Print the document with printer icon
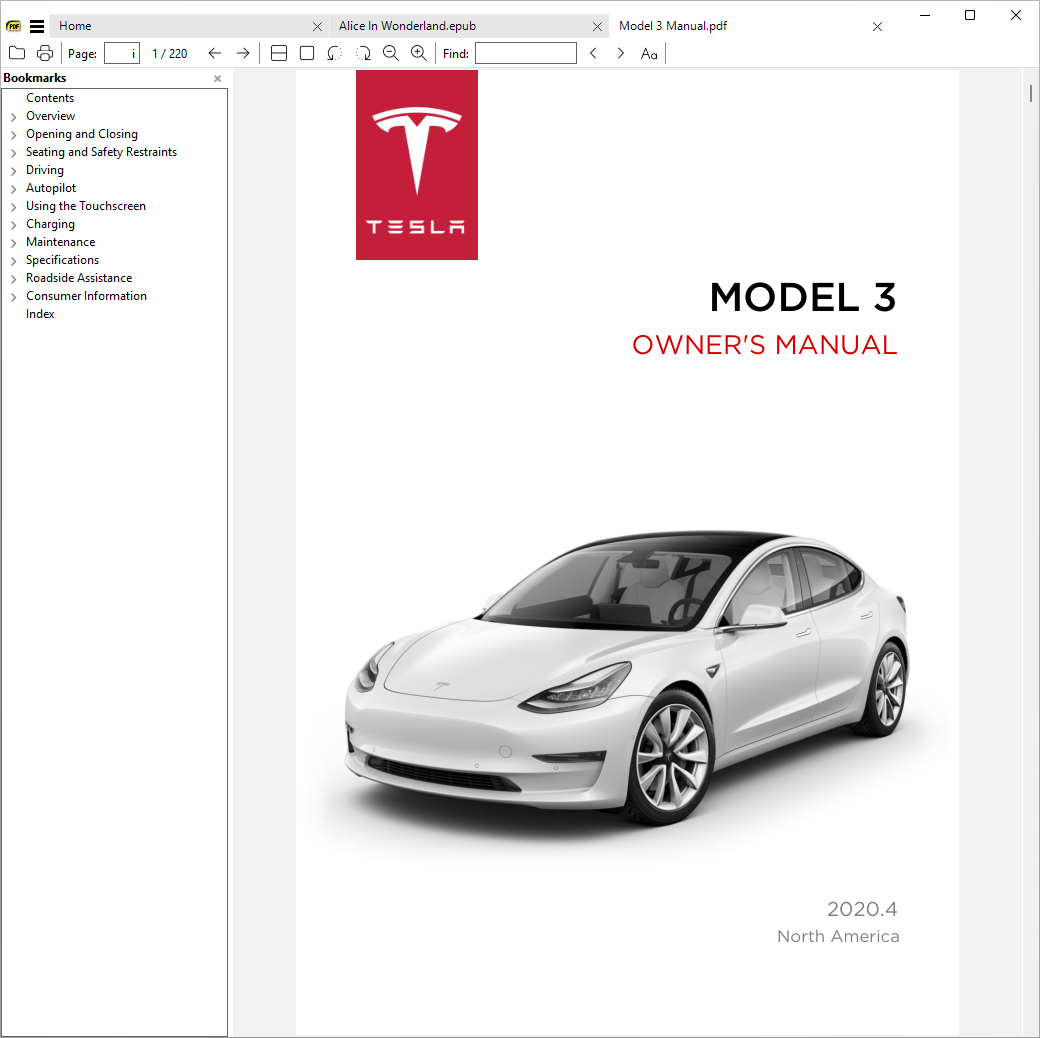 [x=45, y=53]
